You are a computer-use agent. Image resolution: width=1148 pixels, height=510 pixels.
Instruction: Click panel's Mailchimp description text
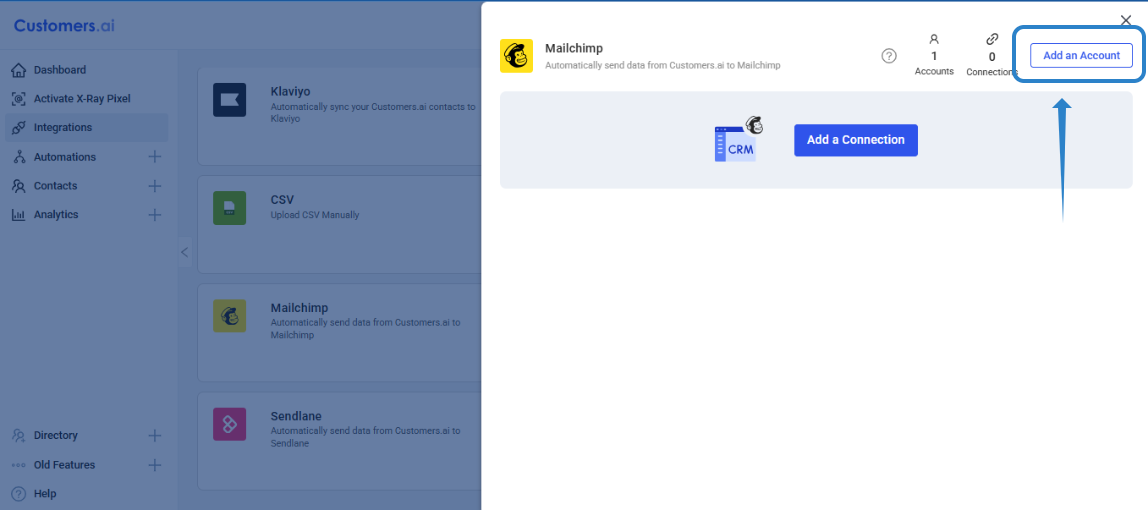point(663,65)
